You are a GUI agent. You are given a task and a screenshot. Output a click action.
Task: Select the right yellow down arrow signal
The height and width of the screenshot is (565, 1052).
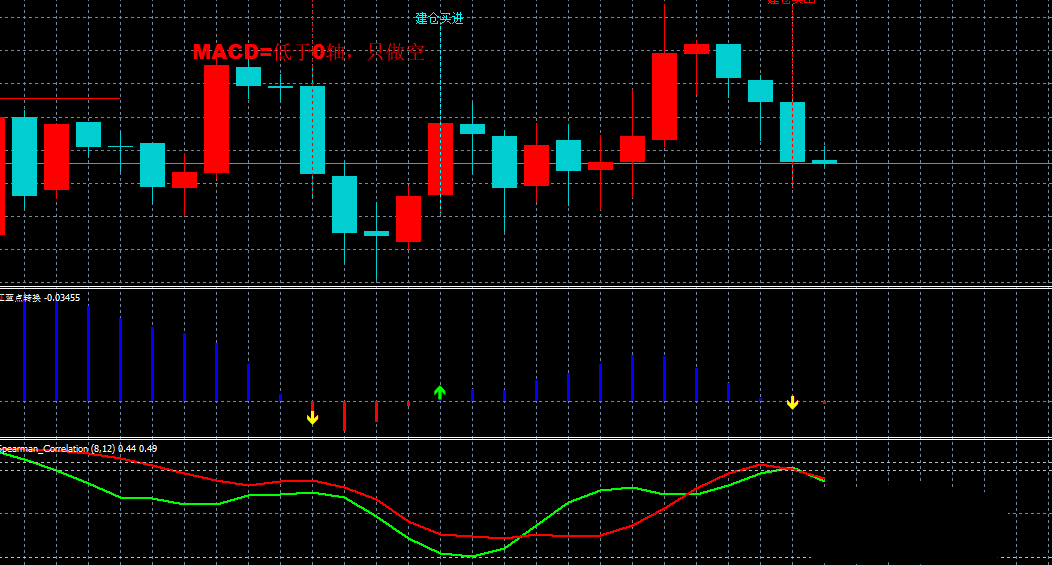[792, 403]
